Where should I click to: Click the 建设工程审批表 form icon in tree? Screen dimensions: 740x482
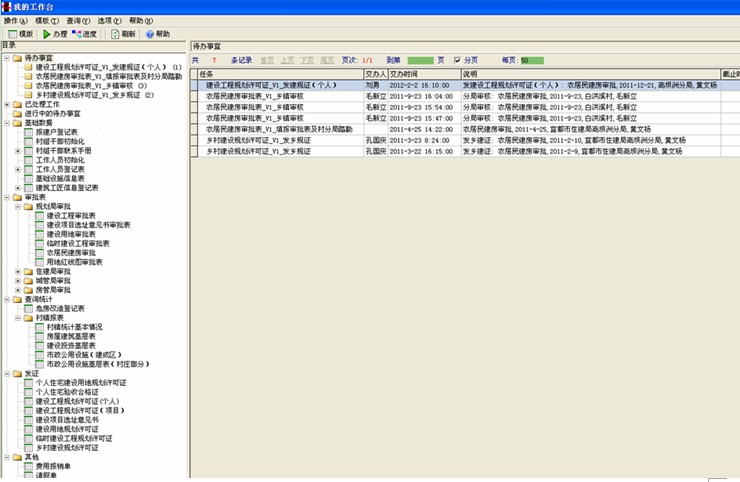39,215
